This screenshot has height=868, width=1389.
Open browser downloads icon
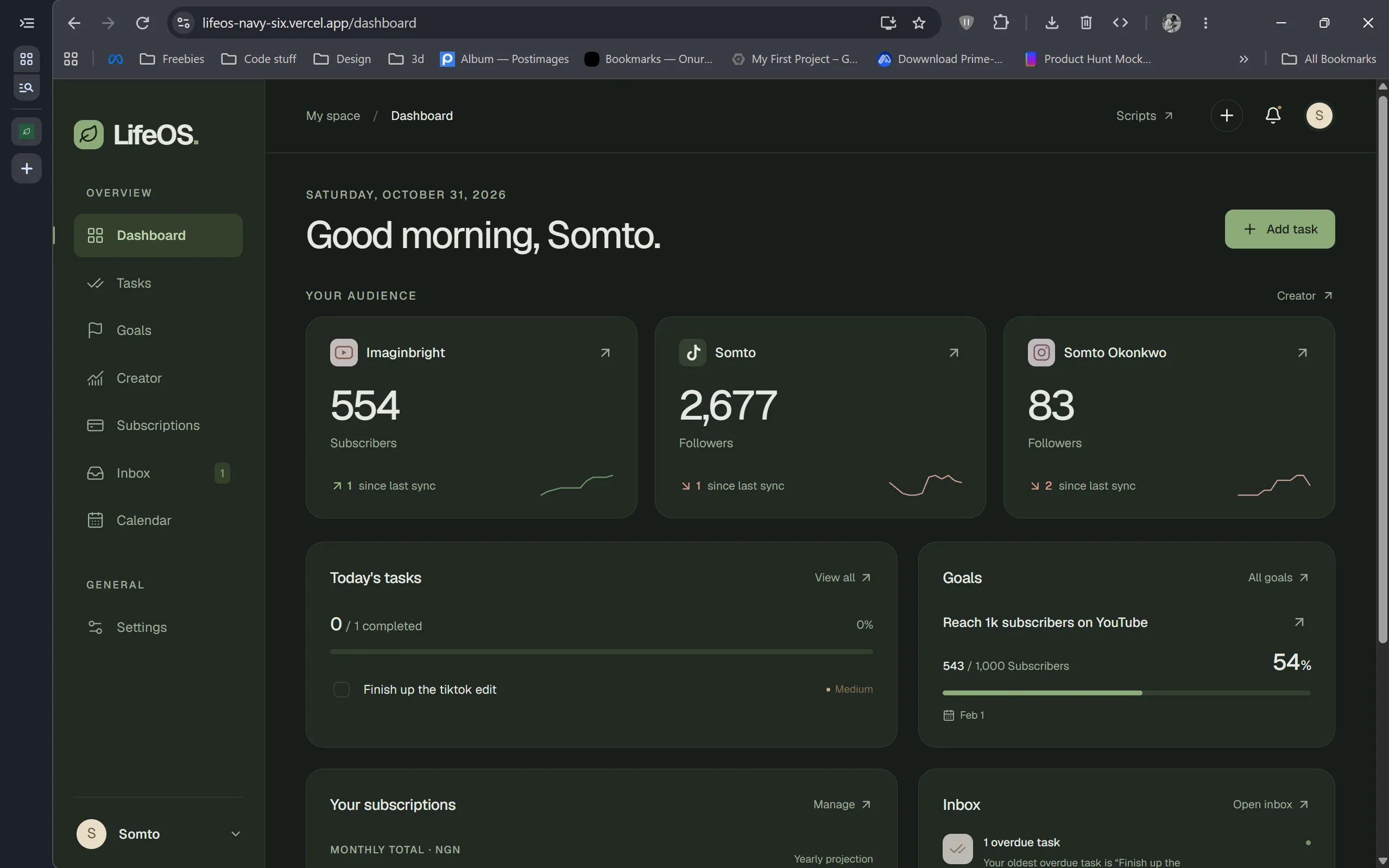pos(1051,23)
